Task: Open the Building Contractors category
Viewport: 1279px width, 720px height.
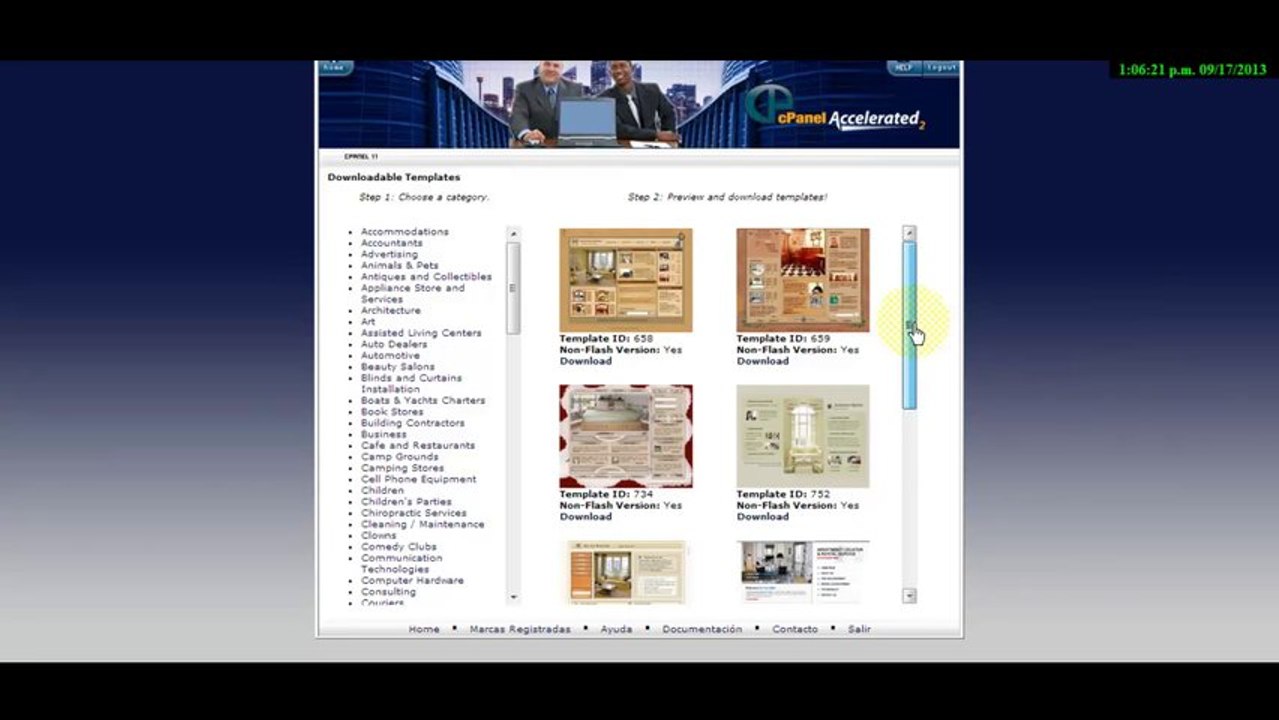Action: (413, 423)
